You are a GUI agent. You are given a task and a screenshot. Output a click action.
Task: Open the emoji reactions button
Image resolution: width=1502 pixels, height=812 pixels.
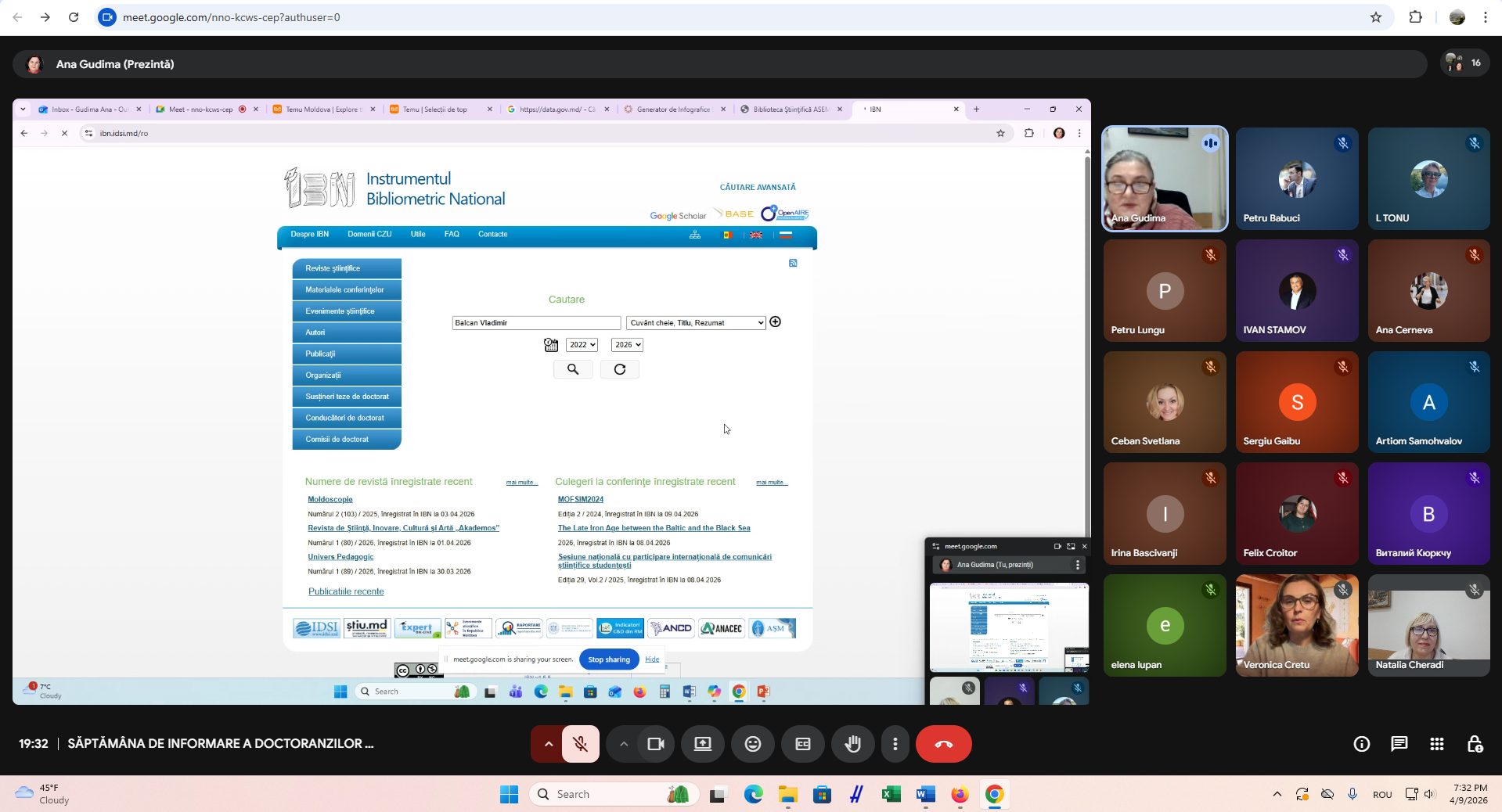(752, 744)
